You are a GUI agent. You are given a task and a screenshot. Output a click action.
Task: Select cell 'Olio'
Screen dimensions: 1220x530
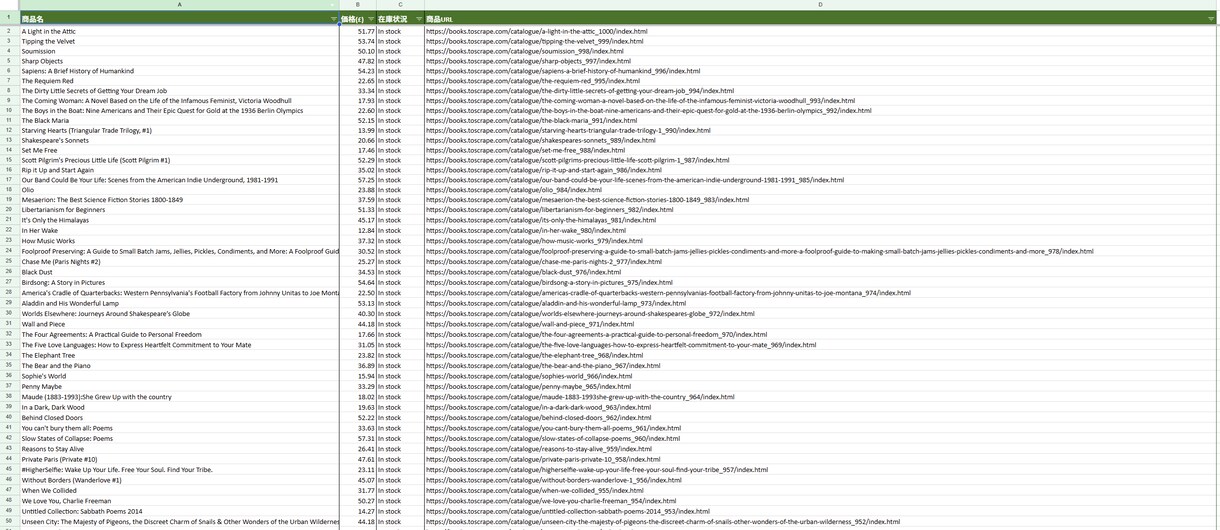pyautogui.click(x=179, y=190)
